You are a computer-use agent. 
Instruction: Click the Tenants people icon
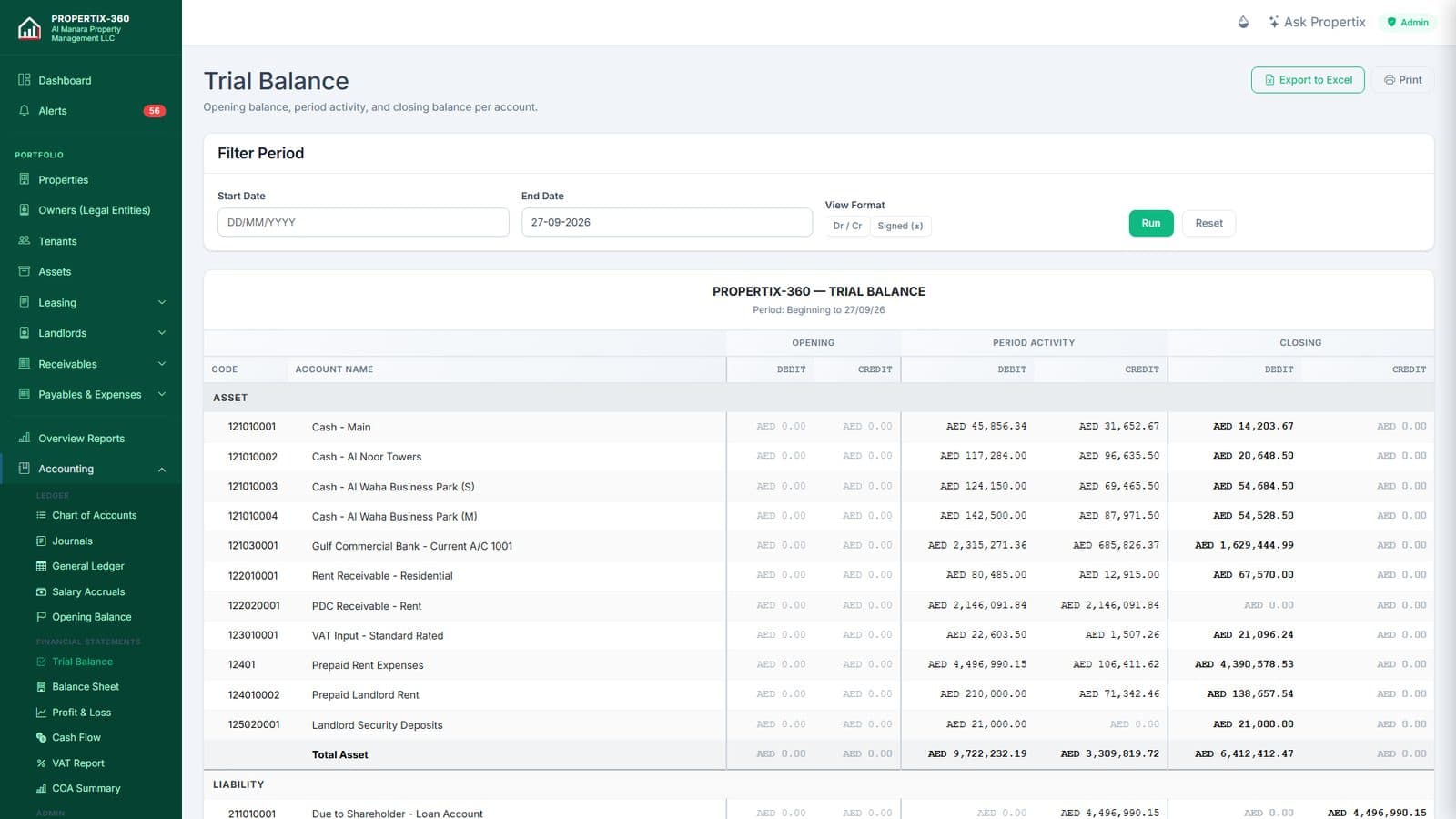pos(25,241)
